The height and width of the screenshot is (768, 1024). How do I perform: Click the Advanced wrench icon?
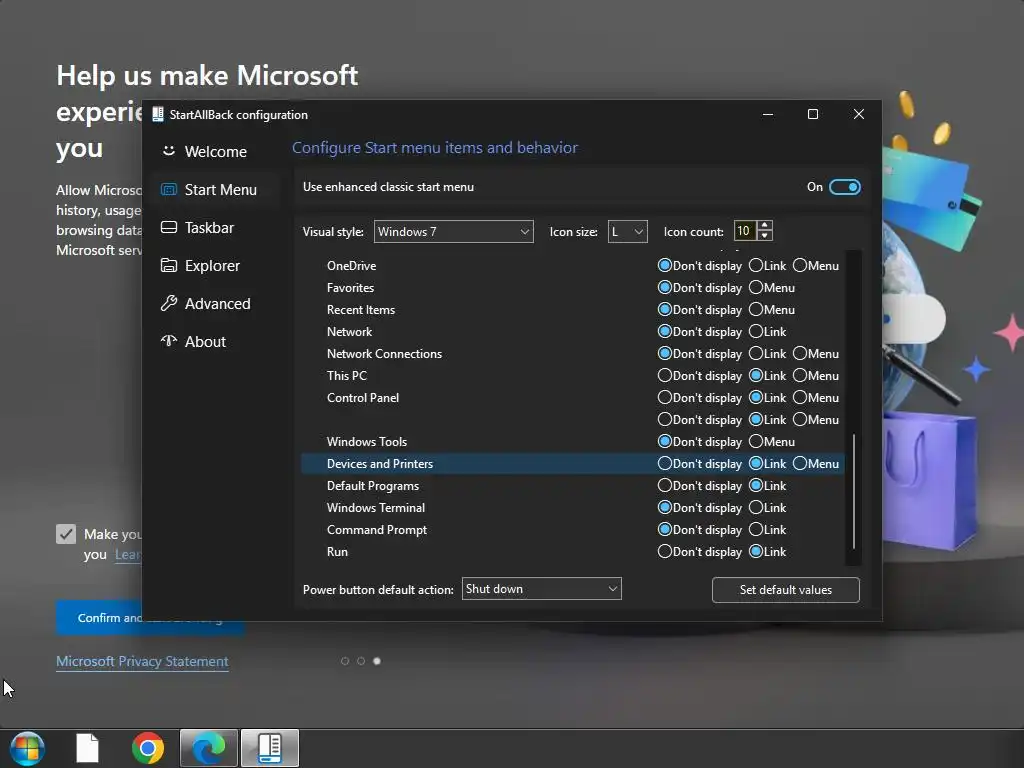tap(168, 303)
